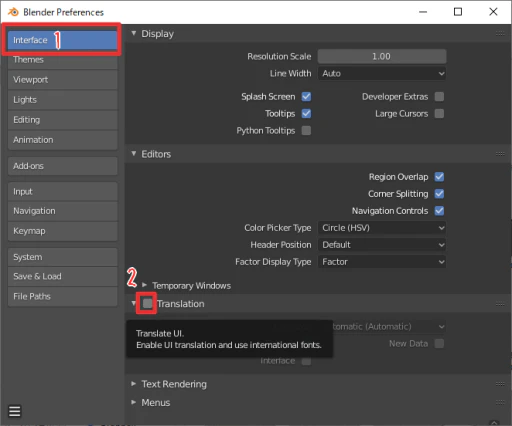Go to the Keymap section
This screenshot has height=426, width=512.
tap(63, 231)
